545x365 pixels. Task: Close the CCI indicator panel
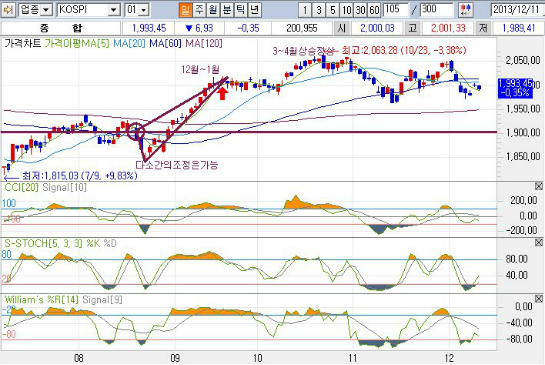538,186
